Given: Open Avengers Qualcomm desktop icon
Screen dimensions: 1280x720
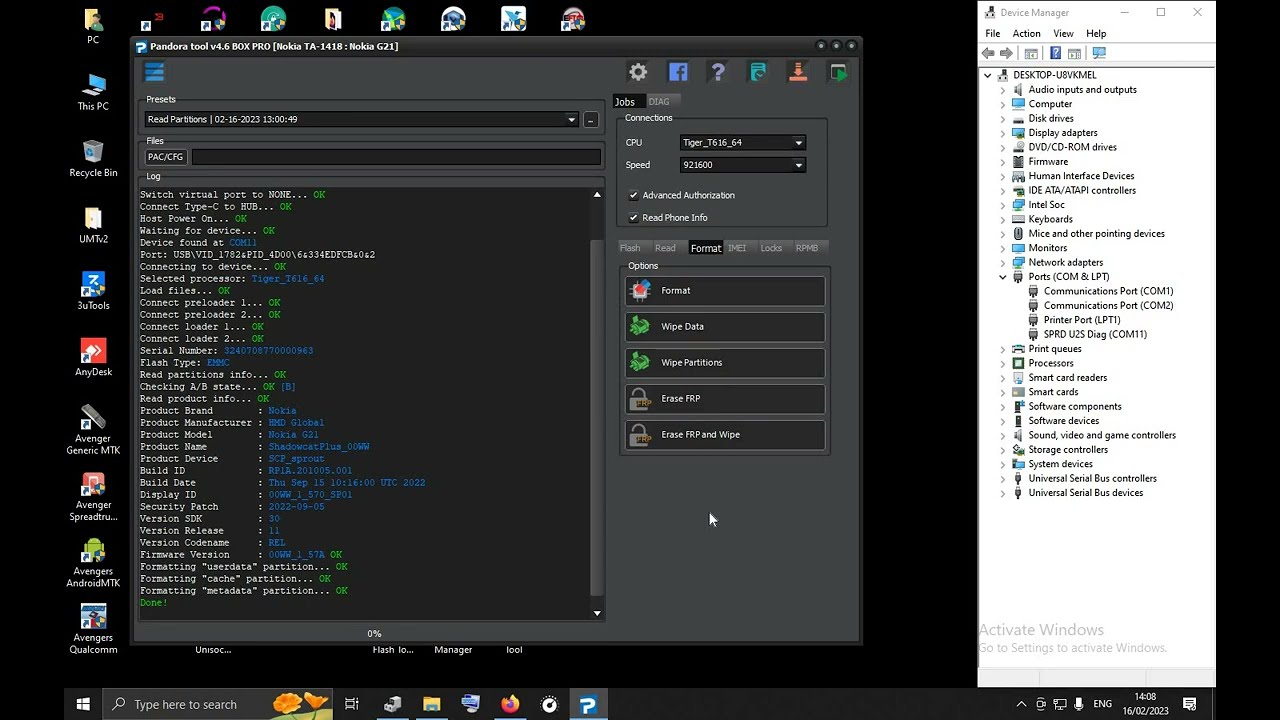Looking at the screenshot, I should [93, 629].
